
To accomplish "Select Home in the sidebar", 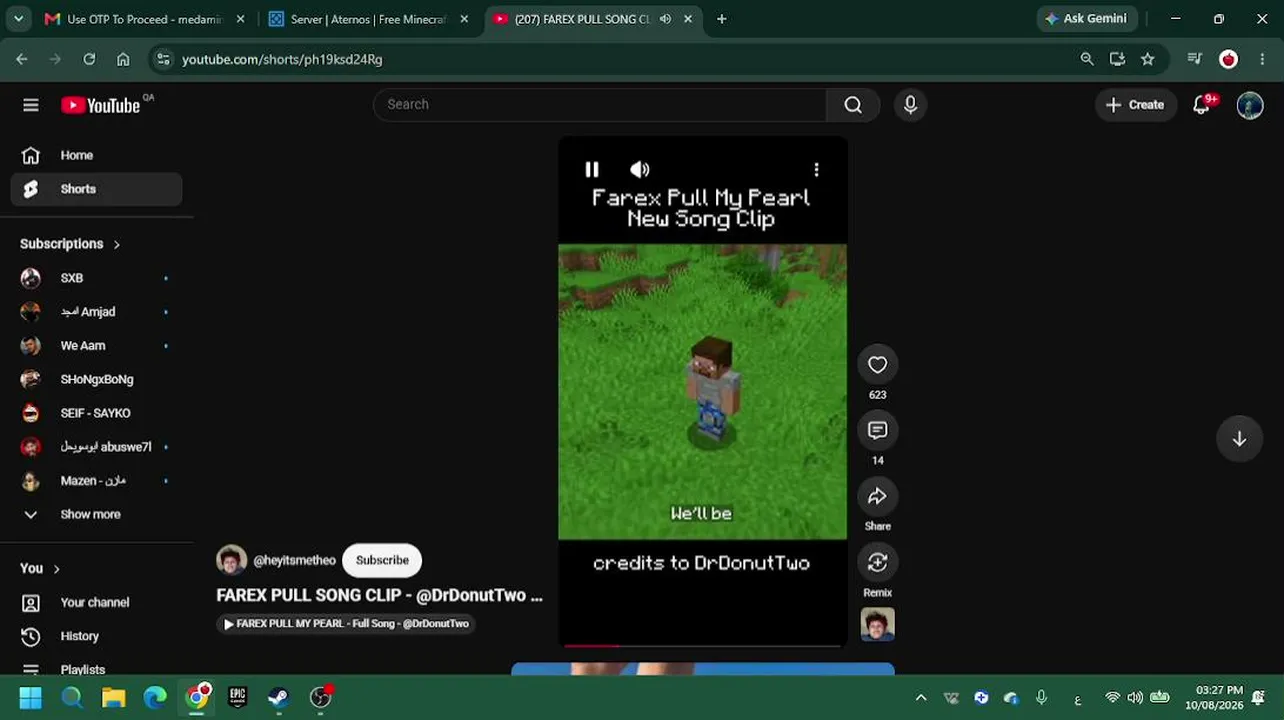I will (96, 155).
